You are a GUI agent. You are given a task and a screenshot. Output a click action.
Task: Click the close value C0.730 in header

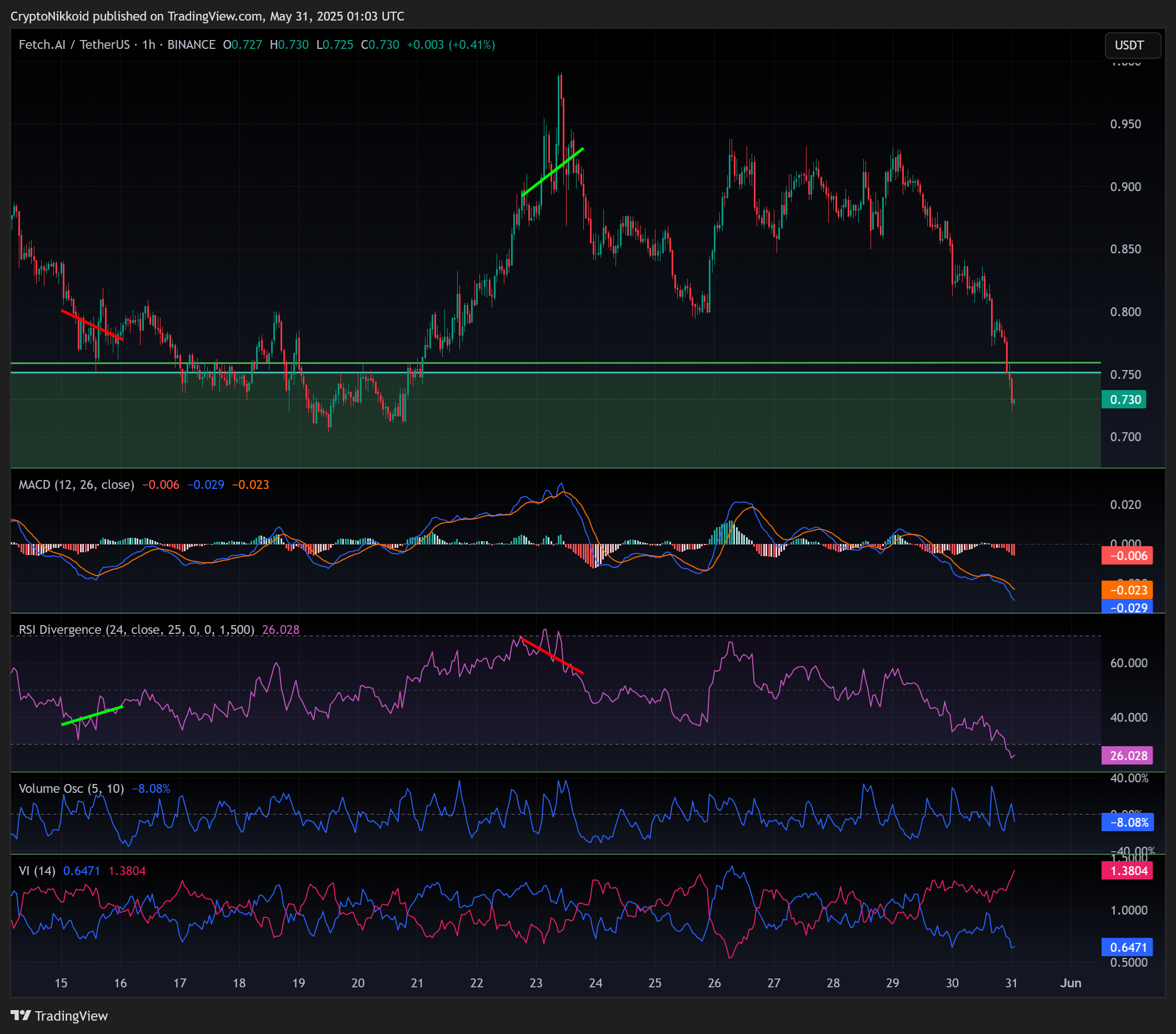pyautogui.click(x=380, y=44)
